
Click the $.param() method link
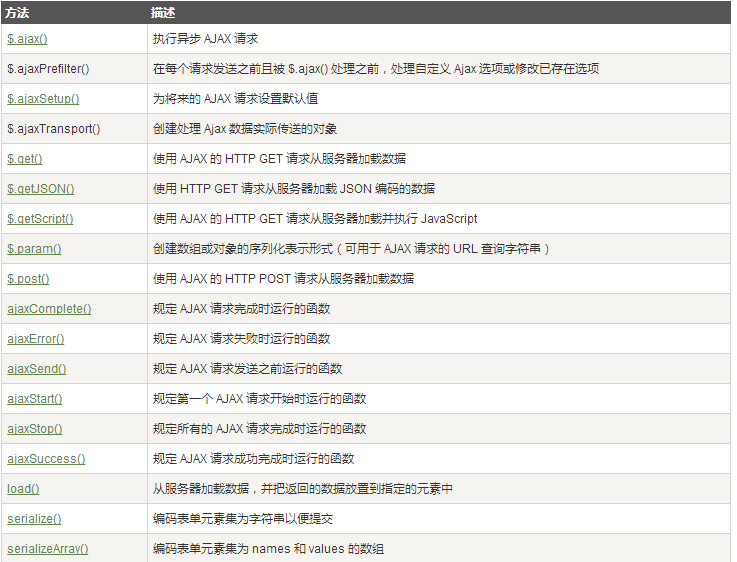[34, 249]
